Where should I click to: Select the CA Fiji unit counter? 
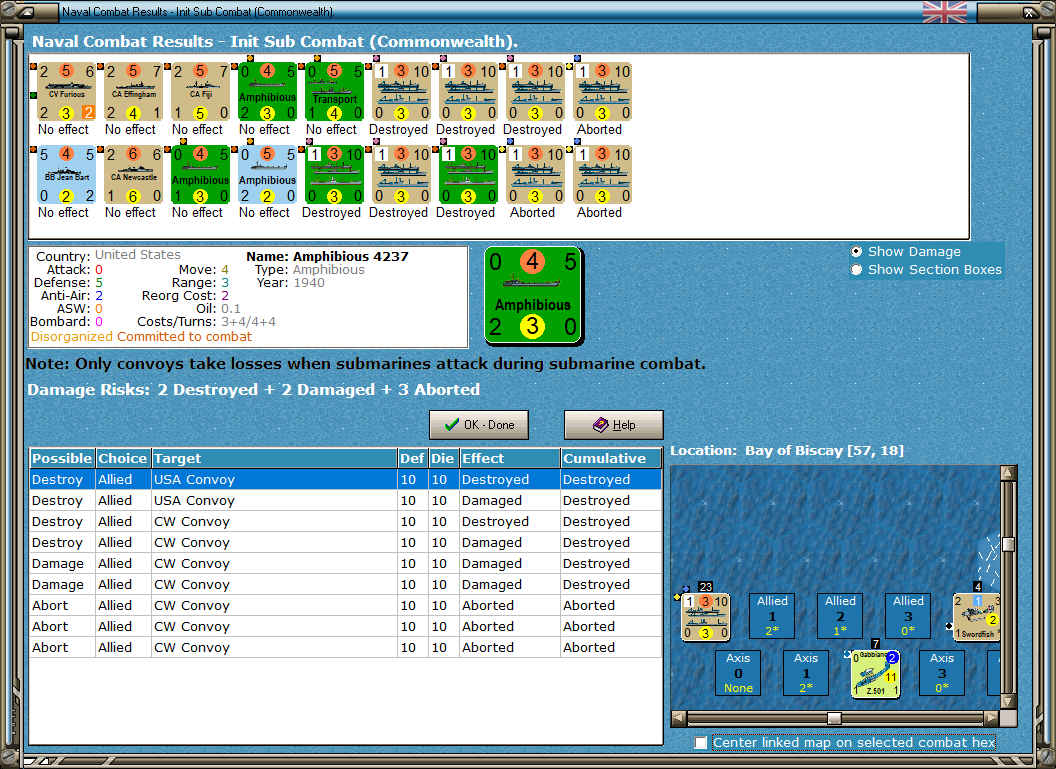(201, 92)
